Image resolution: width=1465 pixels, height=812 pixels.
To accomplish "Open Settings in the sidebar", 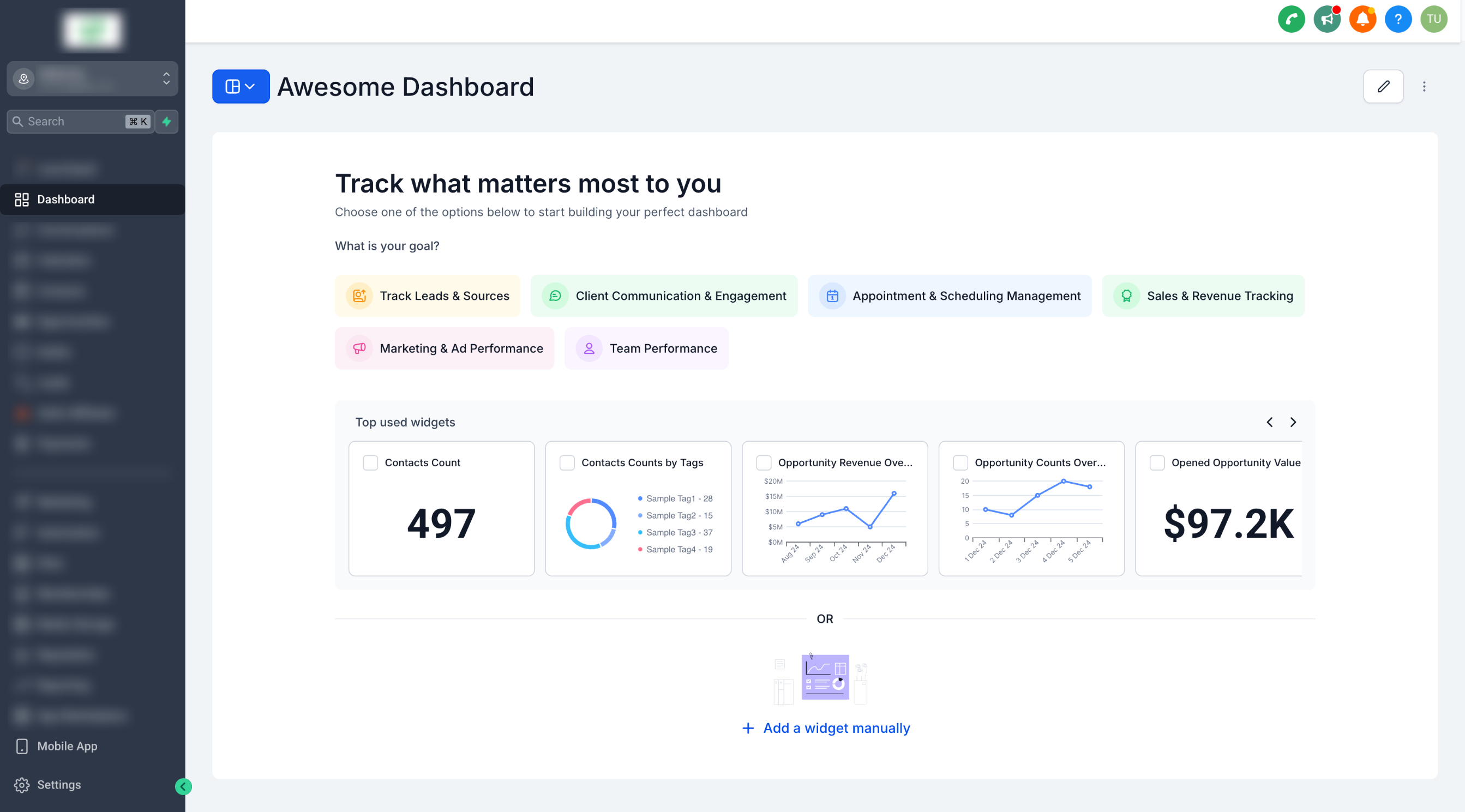I will tap(58, 785).
